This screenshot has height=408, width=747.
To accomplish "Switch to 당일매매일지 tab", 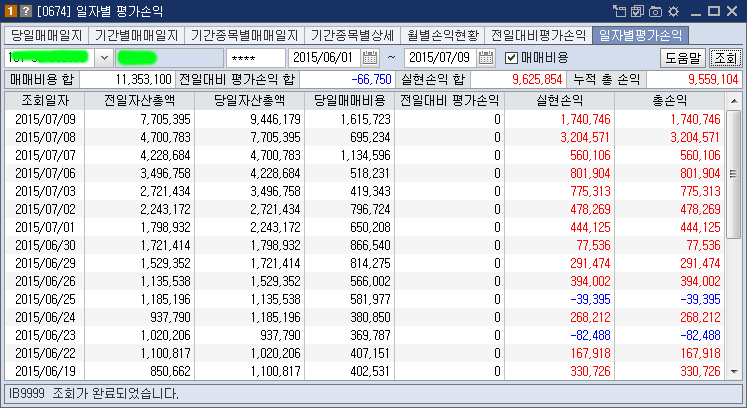I will 46,35.
